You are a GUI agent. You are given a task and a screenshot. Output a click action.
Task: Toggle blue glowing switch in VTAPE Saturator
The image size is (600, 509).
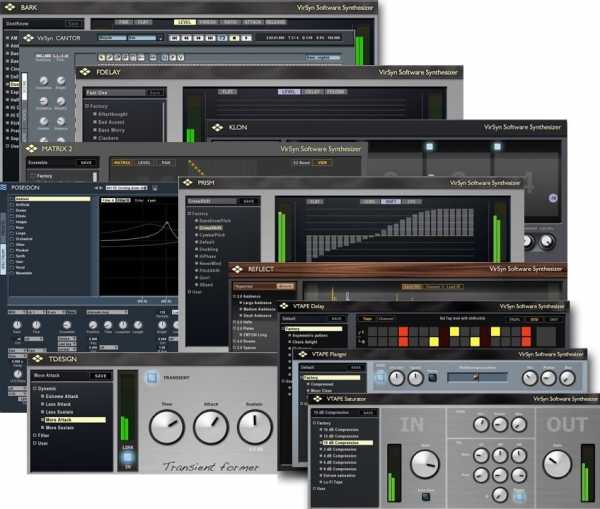519,496
